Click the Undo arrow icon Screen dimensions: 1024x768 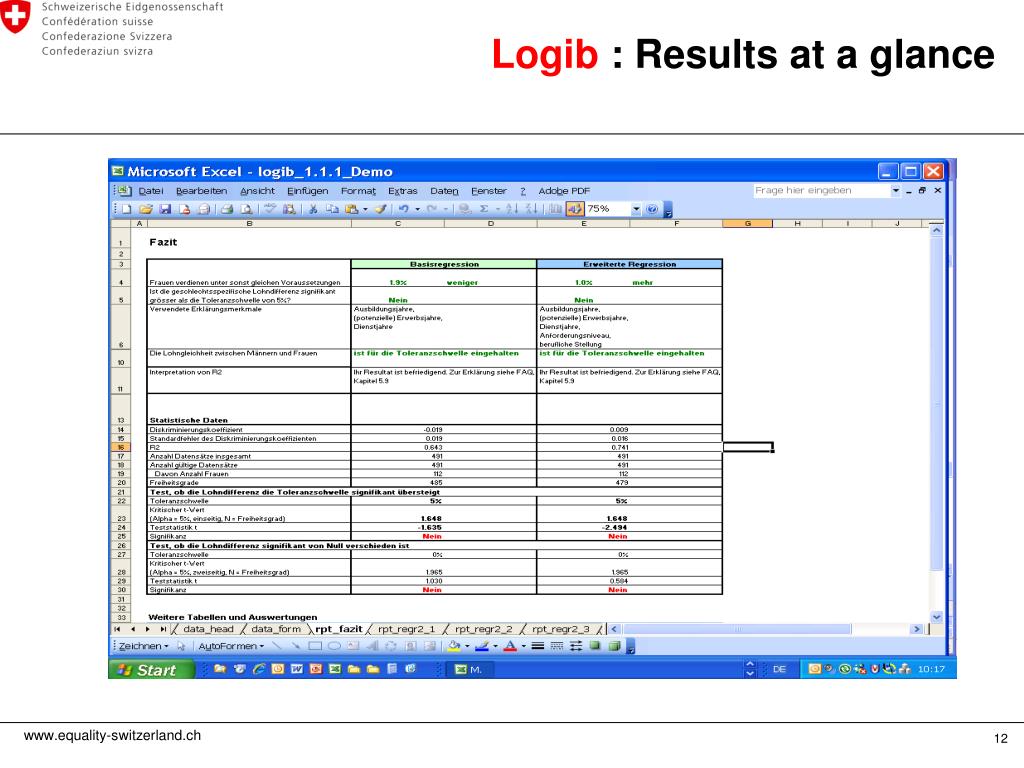404,209
